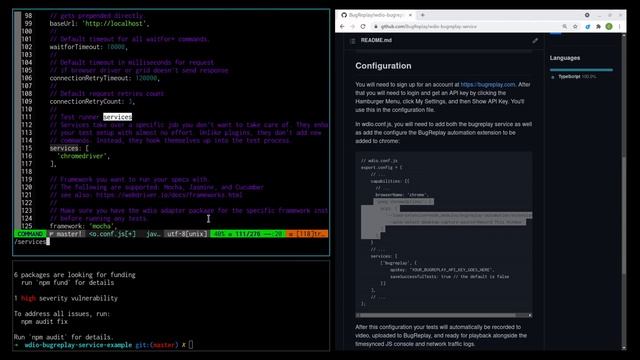This screenshot has height=360, width=640.
Task: View site info via the address bar lock icon
Action: coord(376,27)
